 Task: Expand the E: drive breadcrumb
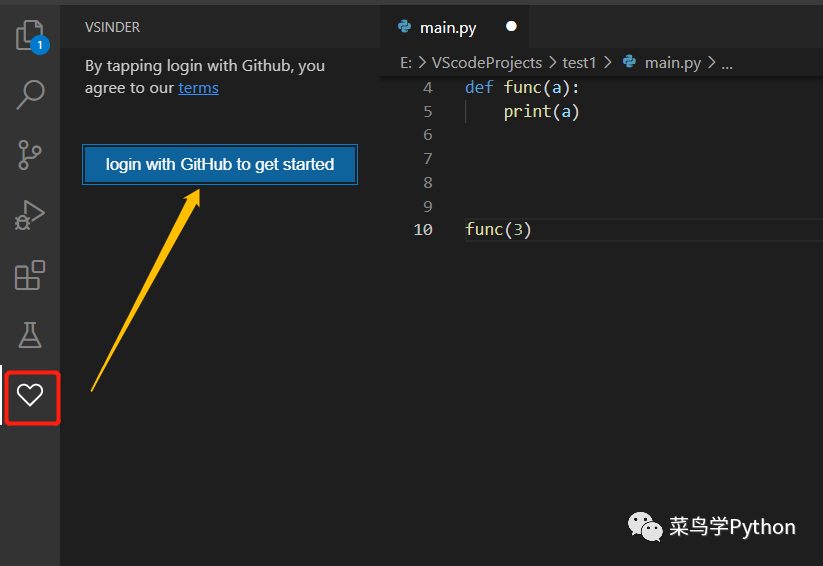pyautogui.click(x=406, y=62)
